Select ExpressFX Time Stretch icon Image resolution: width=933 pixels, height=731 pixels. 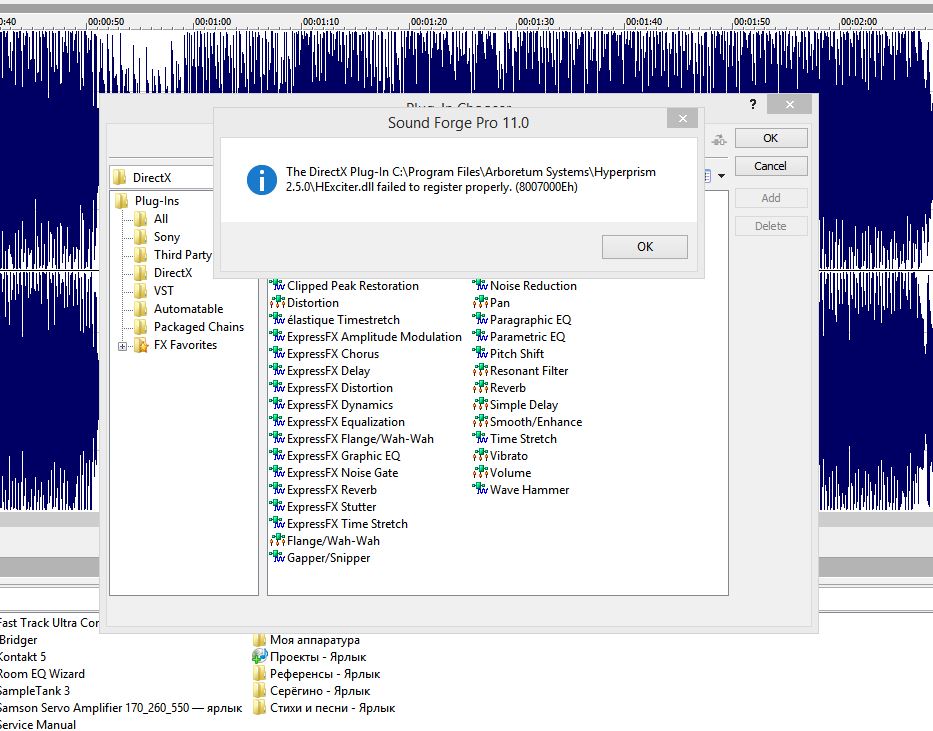click(x=277, y=523)
